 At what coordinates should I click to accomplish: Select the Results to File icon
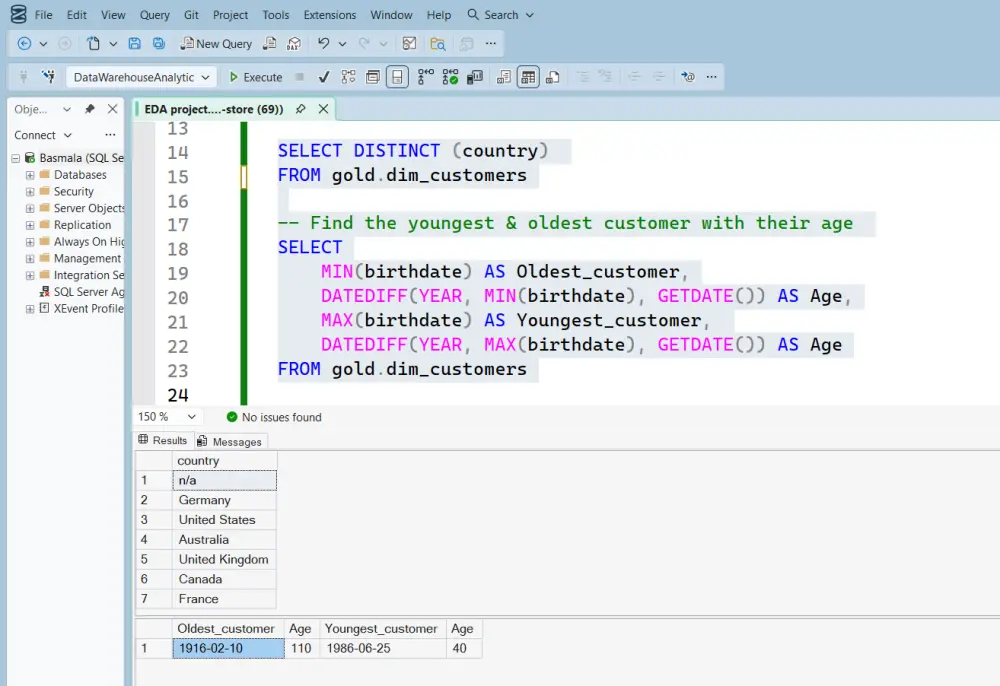tap(553, 77)
